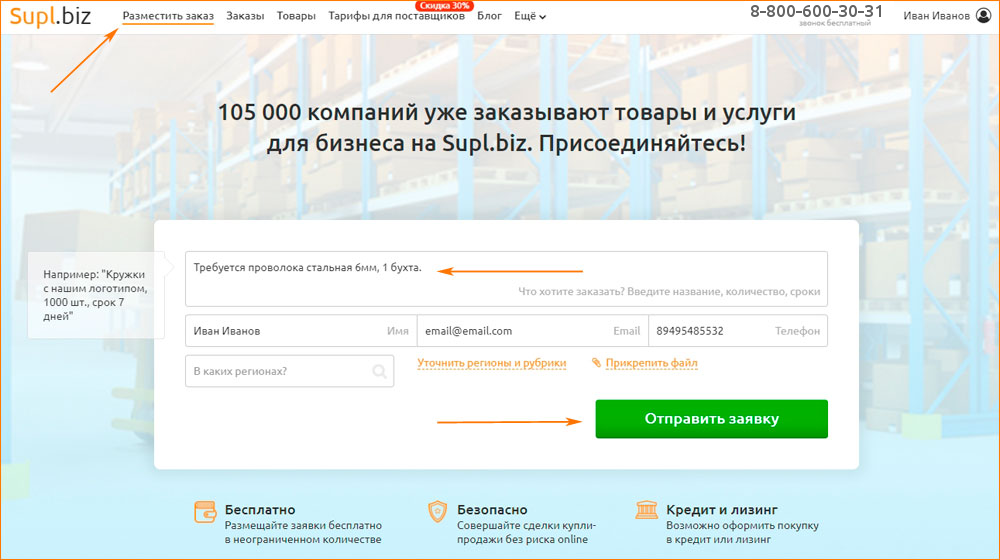Click the Supl.biz logo

[50, 16]
